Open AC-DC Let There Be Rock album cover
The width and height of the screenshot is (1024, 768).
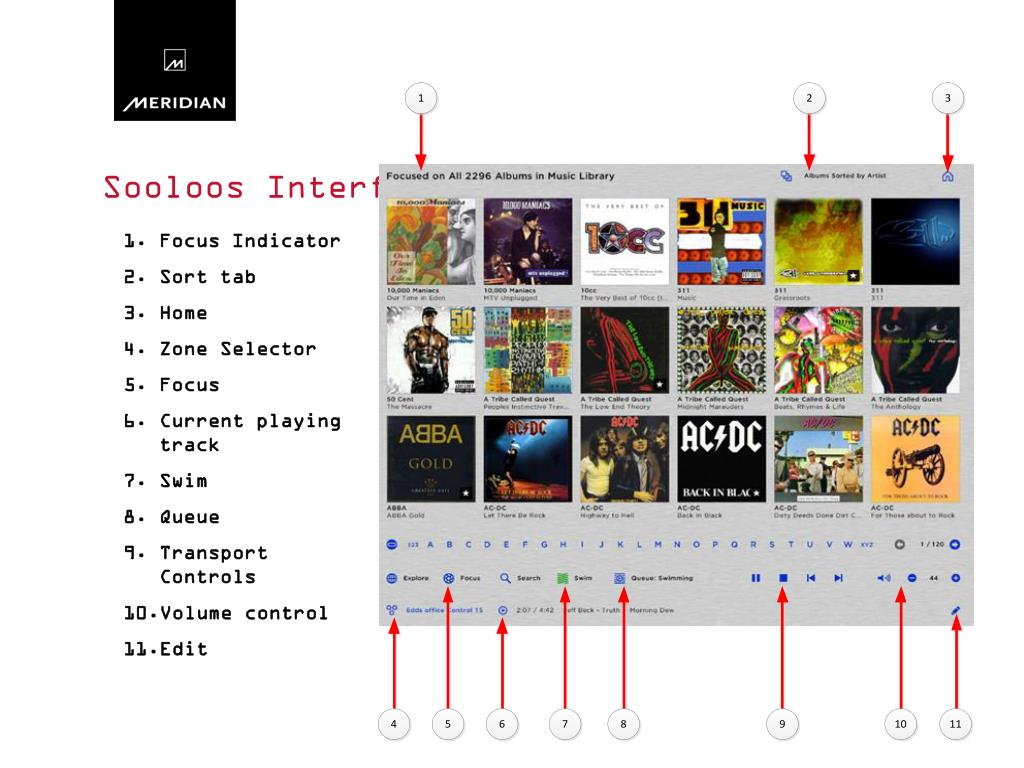coord(528,458)
